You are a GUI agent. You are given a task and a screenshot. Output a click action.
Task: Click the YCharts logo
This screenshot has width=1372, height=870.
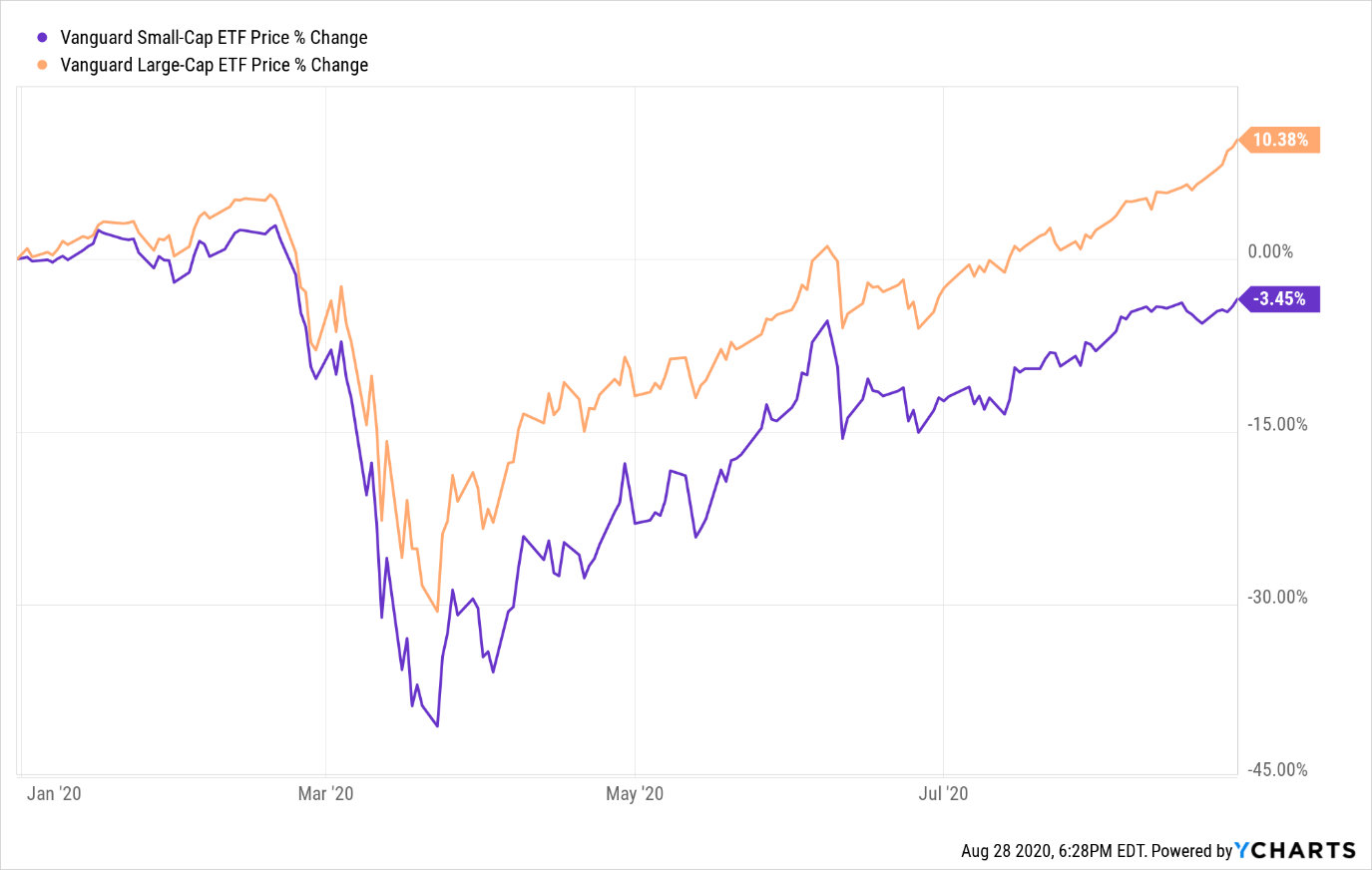(x=1295, y=850)
